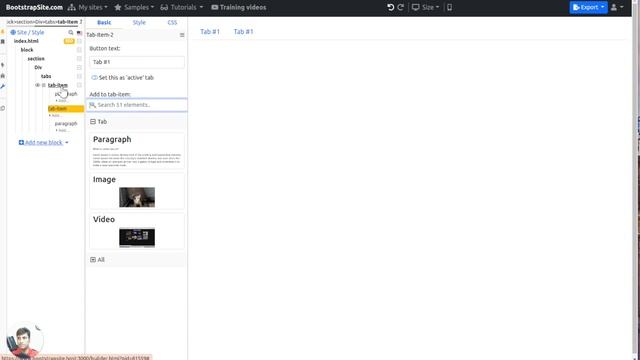Add the Image element card

137,191
